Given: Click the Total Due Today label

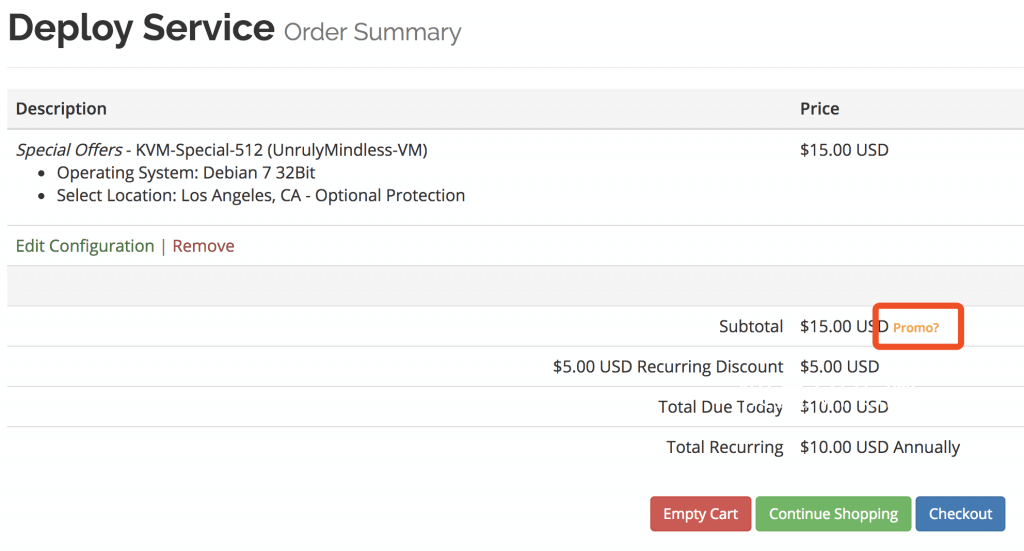Looking at the screenshot, I should point(720,407).
